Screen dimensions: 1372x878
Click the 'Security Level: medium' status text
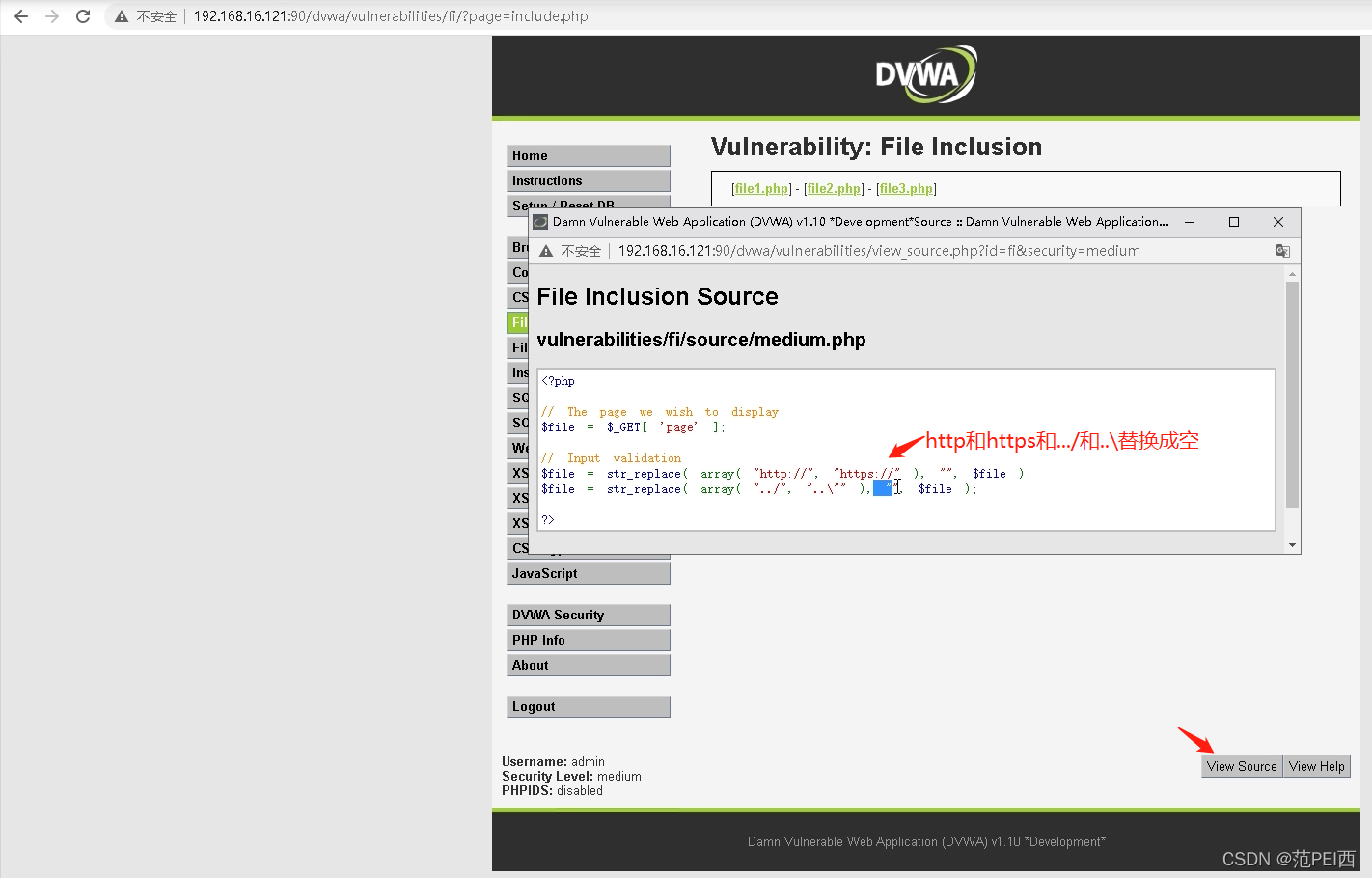pos(571,777)
